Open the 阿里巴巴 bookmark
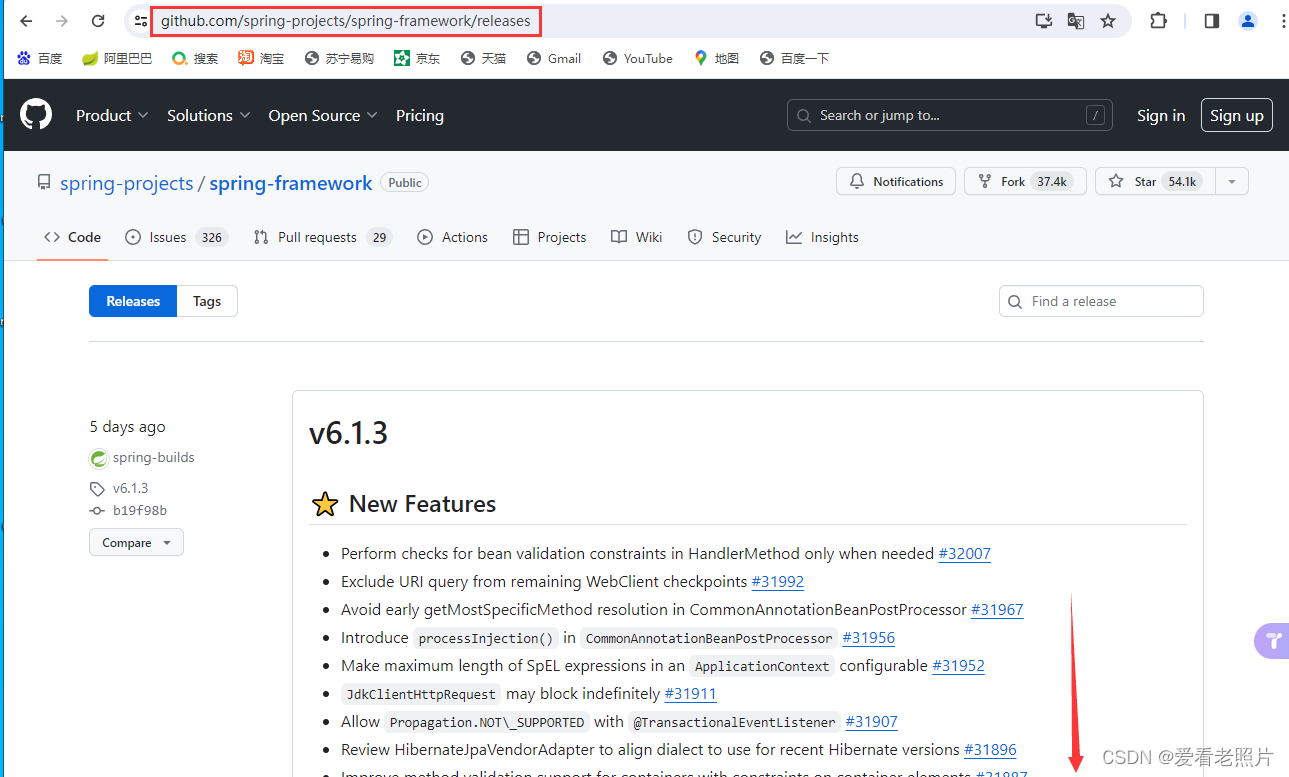Image resolution: width=1289 pixels, height=777 pixels. tap(117, 59)
